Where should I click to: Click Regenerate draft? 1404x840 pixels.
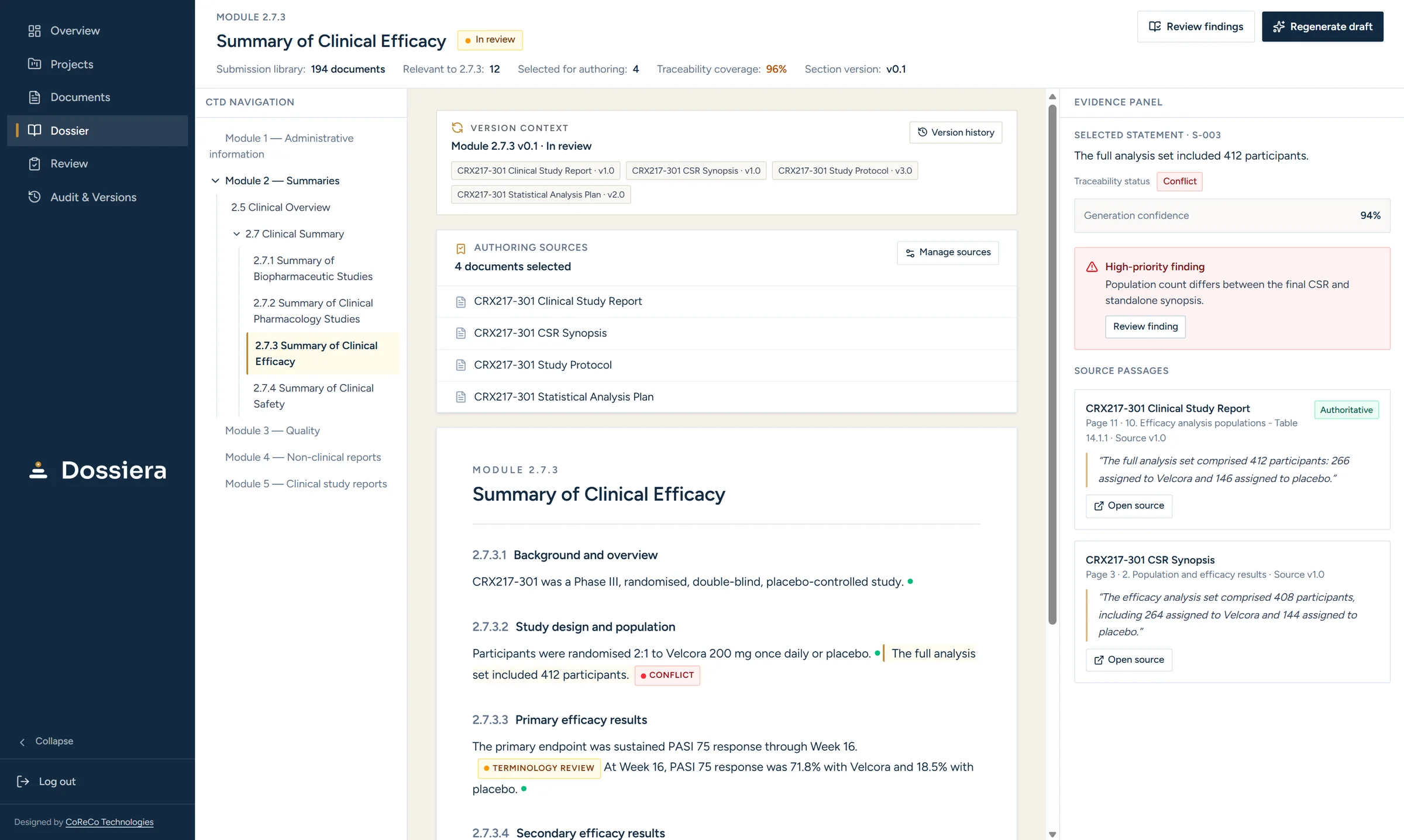1323,26
